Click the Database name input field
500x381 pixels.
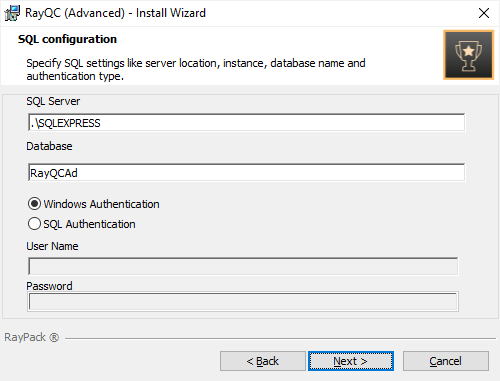(x=246, y=172)
